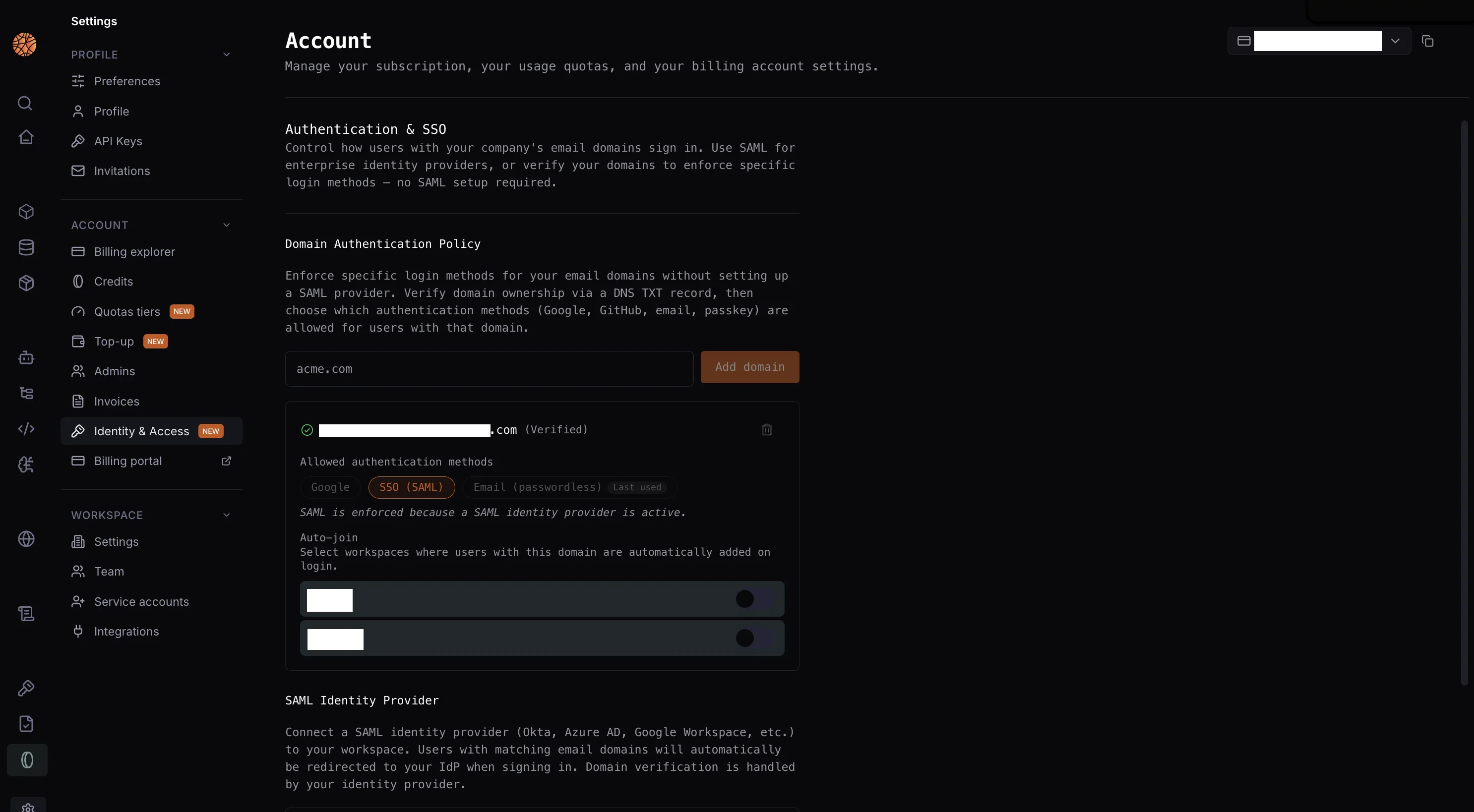This screenshot has height=812, width=1474.
Task: Select Identity & Access in the sidebar
Action: click(142, 431)
